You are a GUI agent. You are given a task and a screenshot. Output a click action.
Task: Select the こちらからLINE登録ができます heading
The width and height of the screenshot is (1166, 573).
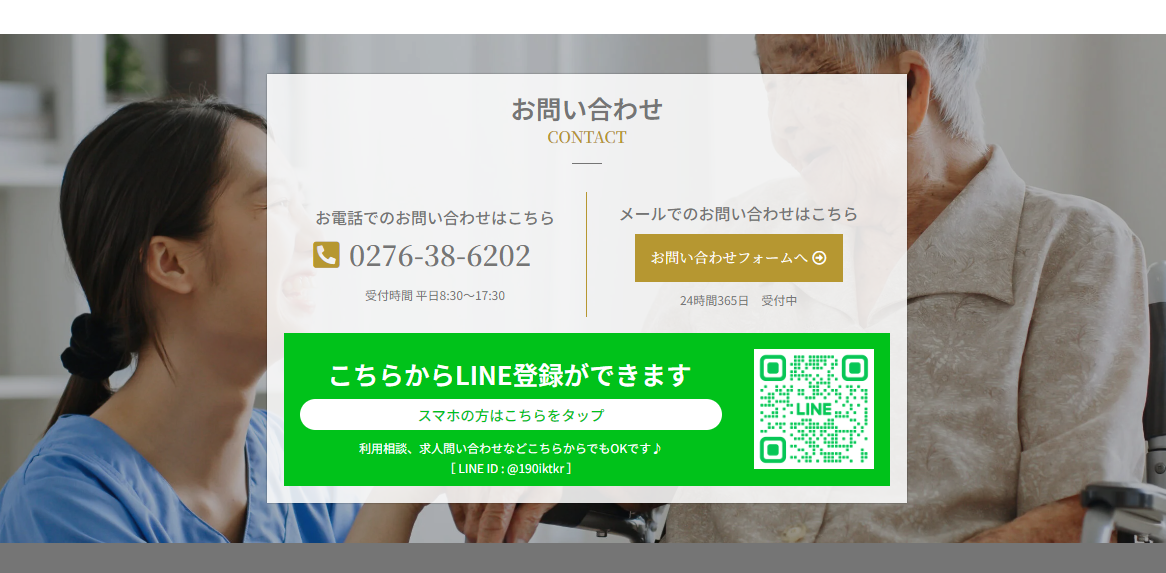(x=511, y=375)
